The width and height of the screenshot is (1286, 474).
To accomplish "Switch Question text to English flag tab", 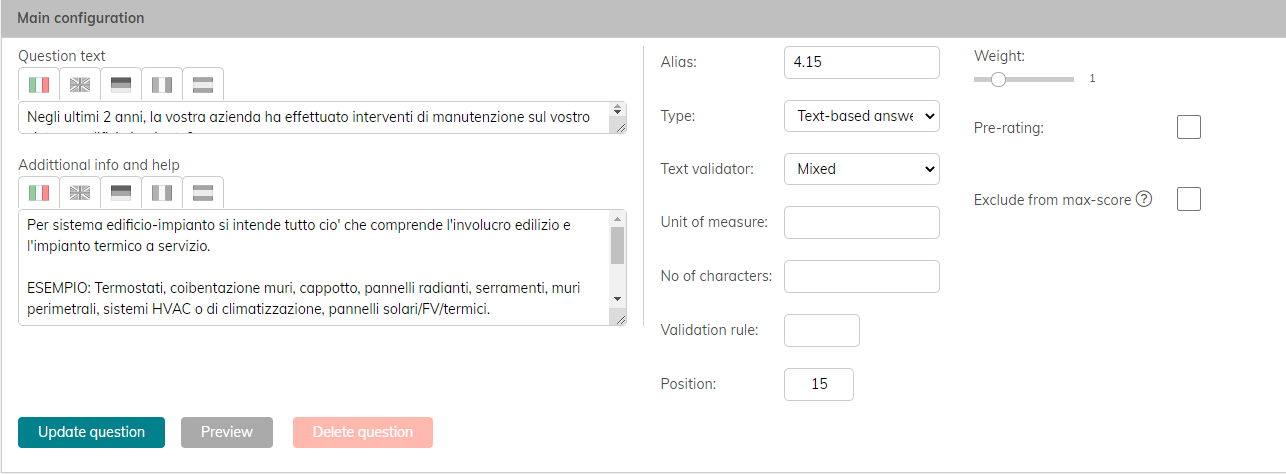I will click(80, 84).
